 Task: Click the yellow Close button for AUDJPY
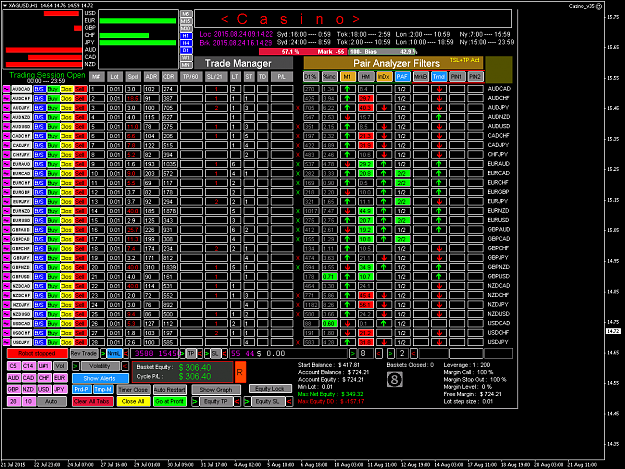tap(66, 108)
